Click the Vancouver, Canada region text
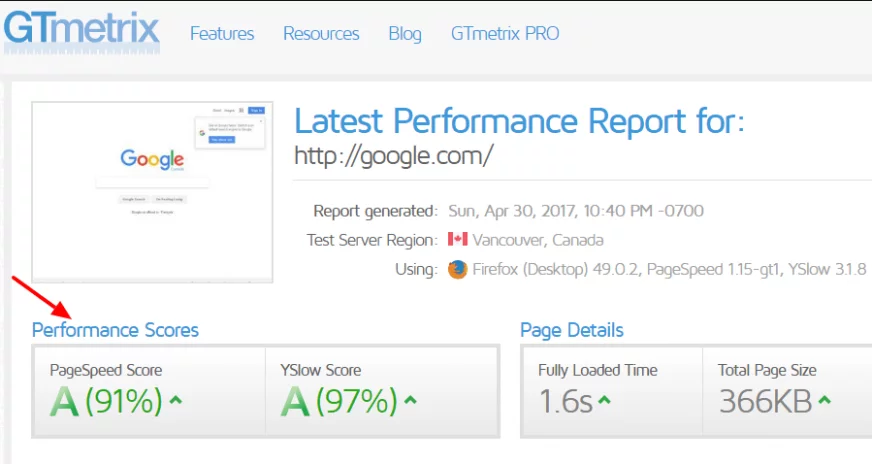The image size is (872, 464). (x=538, y=240)
